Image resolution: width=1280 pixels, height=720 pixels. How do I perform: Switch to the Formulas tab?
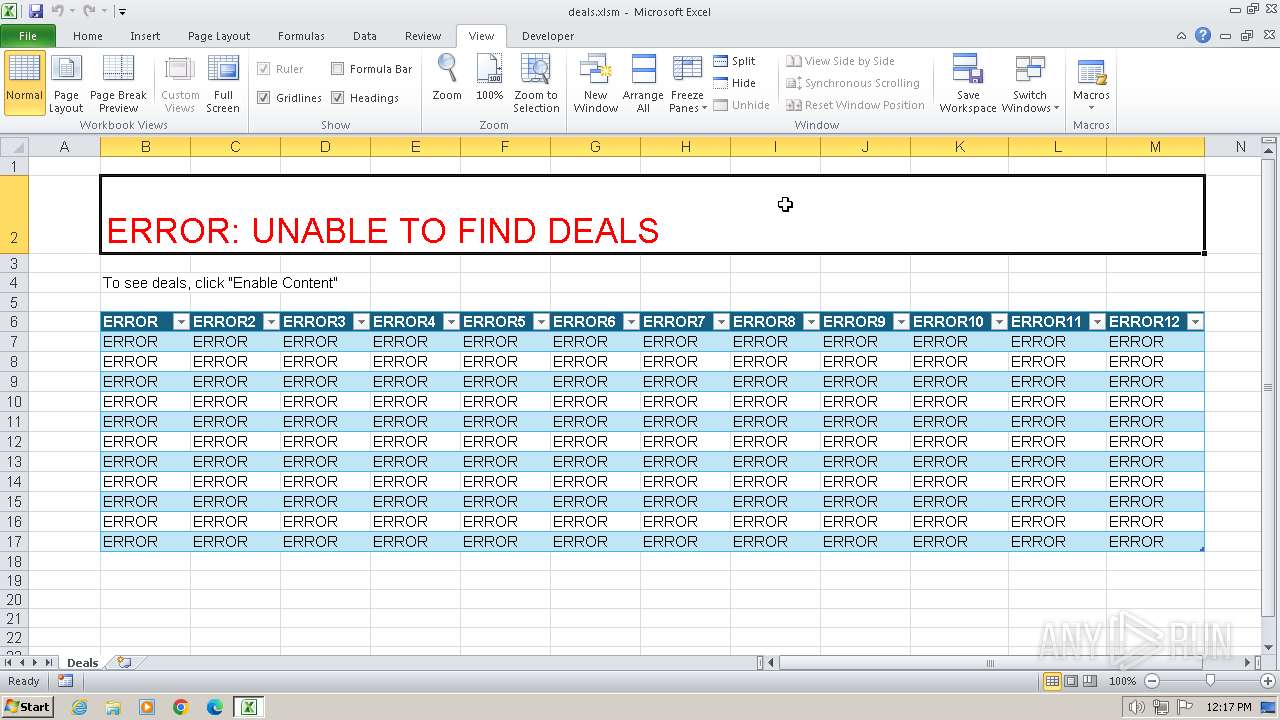(x=301, y=36)
